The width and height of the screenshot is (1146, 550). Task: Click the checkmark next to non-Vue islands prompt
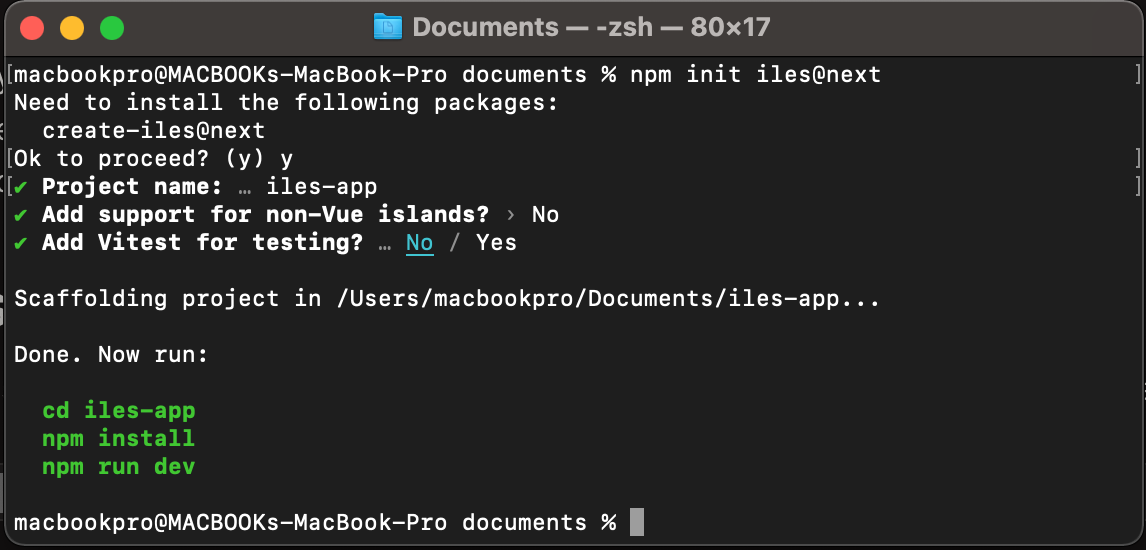pyautogui.click(x=21, y=215)
